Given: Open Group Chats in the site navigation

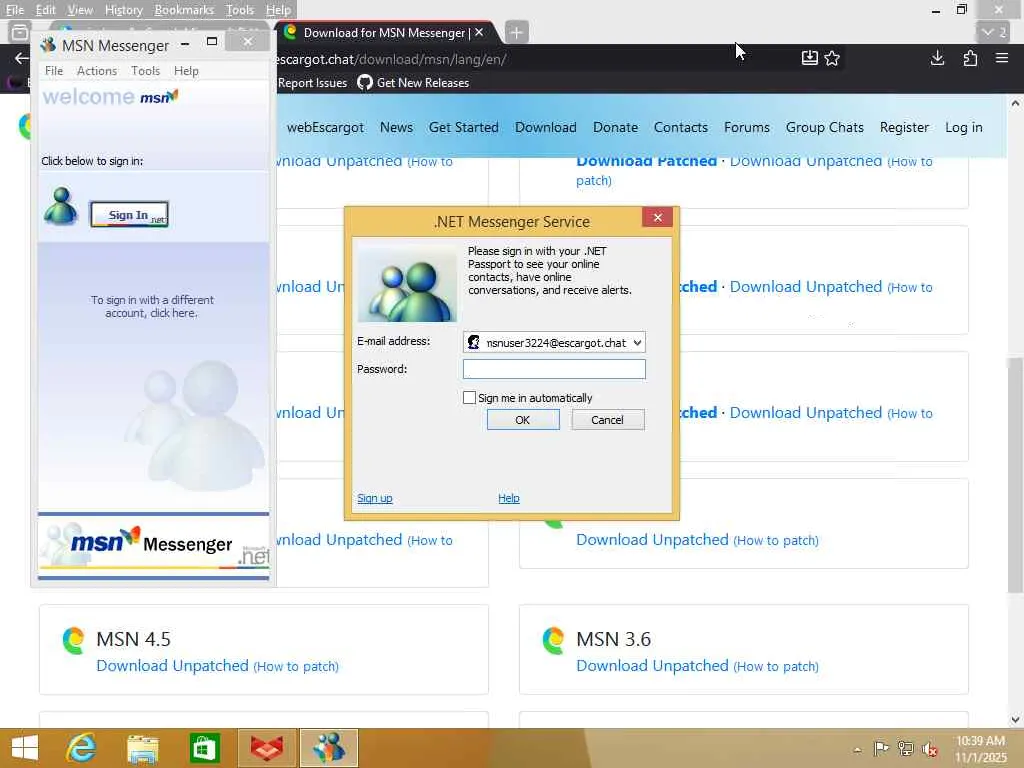Looking at the screenshot, I should click(824, 127).
